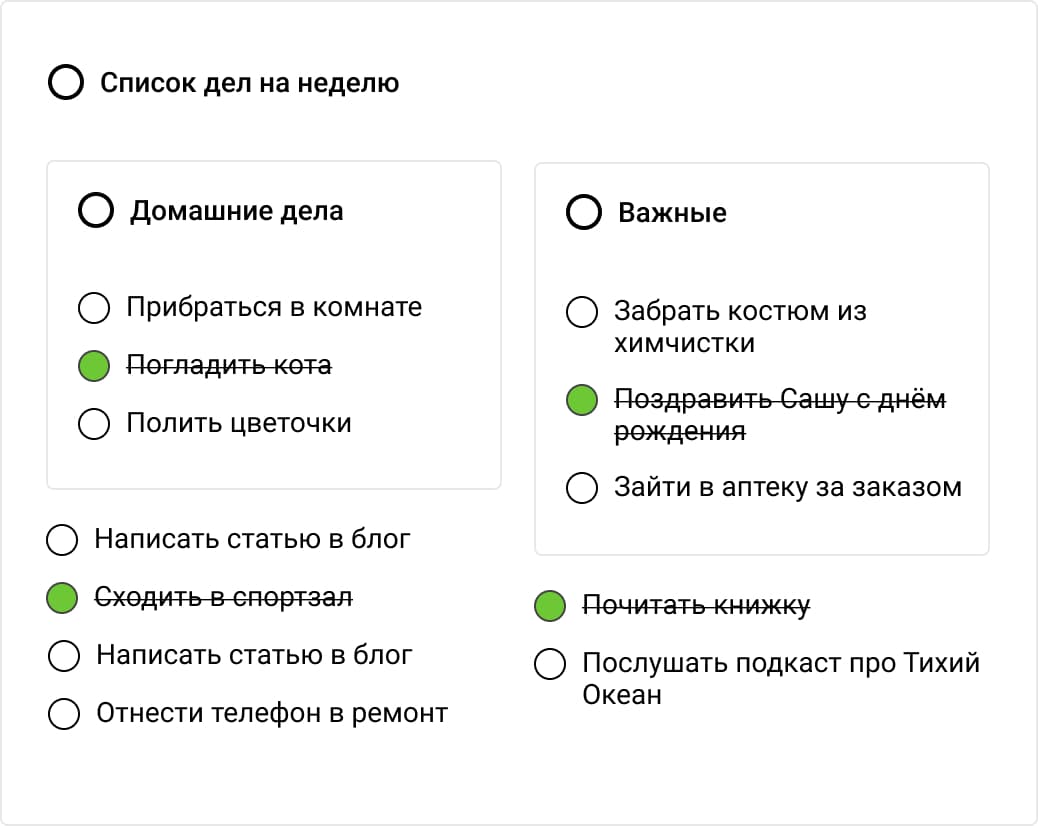Image resolution: width=1038 pixels, height=826 pixels.
Task: Uncheck the green "Почитать книжку" circle
Action: [x=550, y=606]
